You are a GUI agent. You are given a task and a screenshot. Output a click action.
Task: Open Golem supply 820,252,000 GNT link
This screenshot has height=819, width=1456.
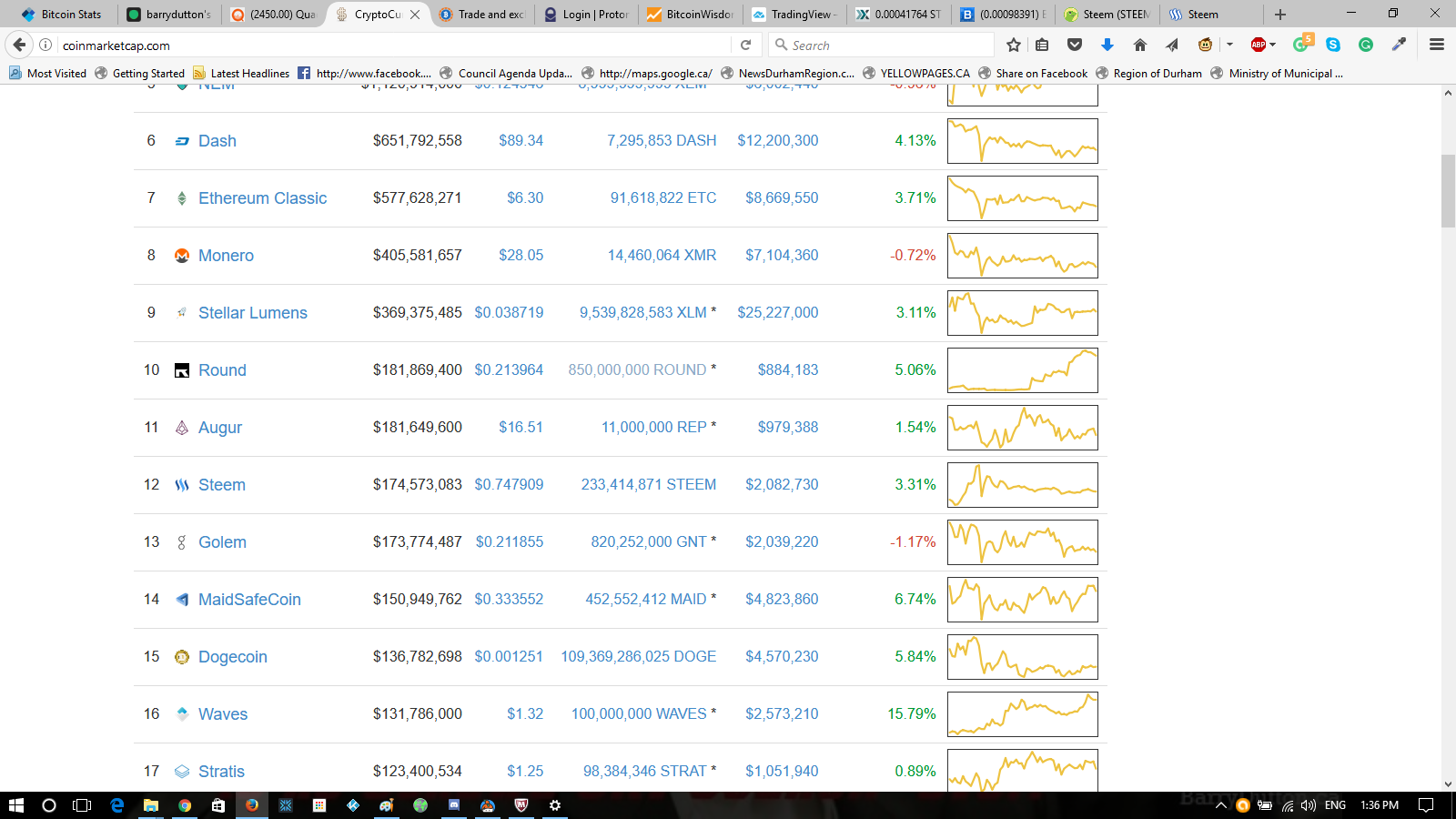click(649, 542)
